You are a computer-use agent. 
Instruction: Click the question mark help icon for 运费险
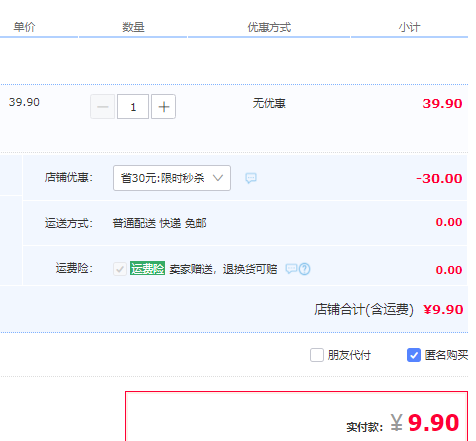pyautogui.click(x=304, y=269)
